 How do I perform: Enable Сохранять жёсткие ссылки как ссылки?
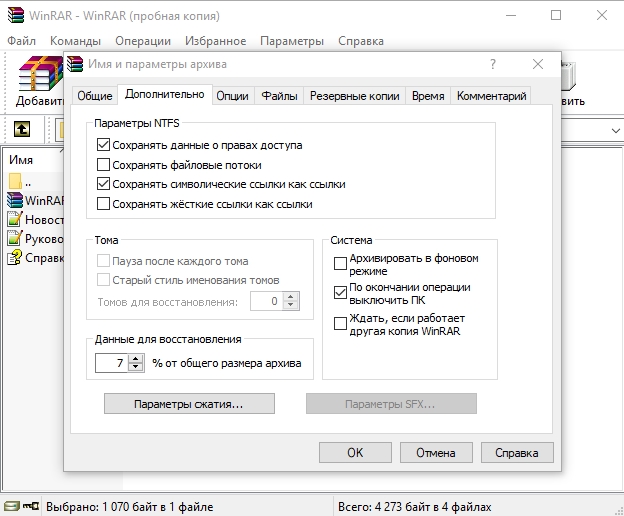[x=103, y=204]
